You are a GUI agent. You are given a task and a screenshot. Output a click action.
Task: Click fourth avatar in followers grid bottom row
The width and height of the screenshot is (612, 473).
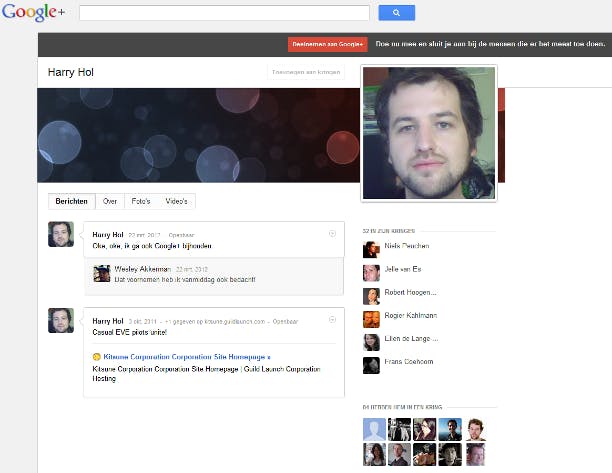tap(450, 454)
